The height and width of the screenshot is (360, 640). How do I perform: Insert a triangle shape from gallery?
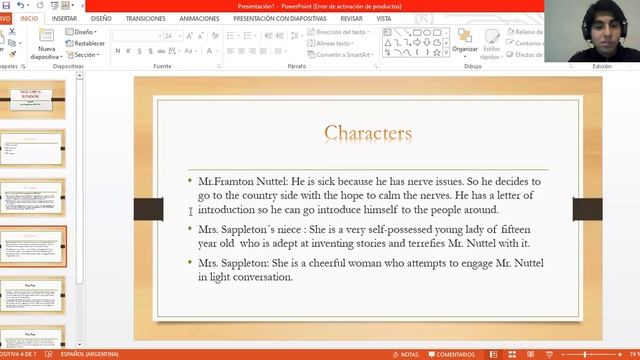[388, 42]
